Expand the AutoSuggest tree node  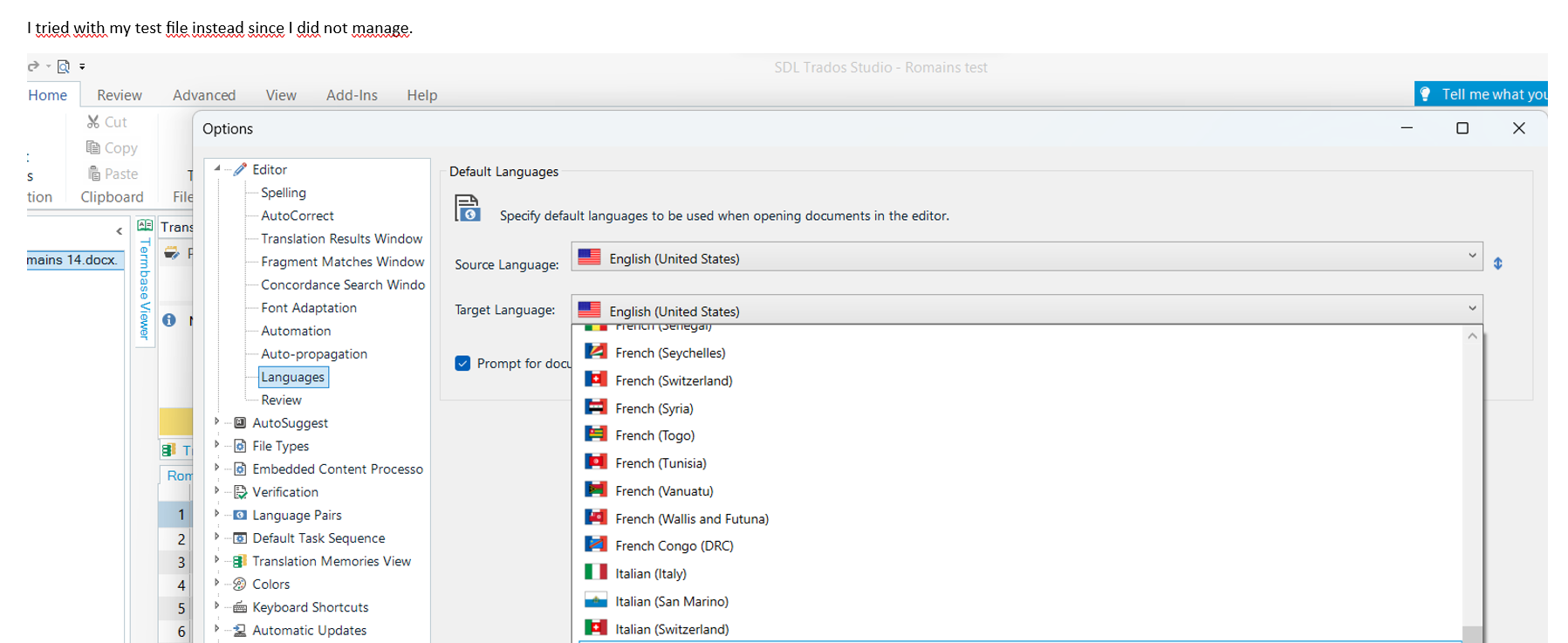click(217, 421)
